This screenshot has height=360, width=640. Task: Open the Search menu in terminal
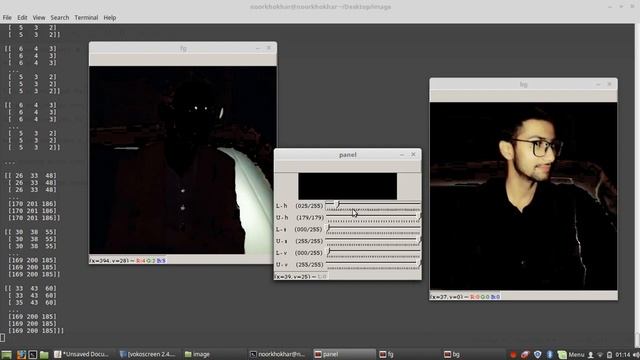pos(60,18)
